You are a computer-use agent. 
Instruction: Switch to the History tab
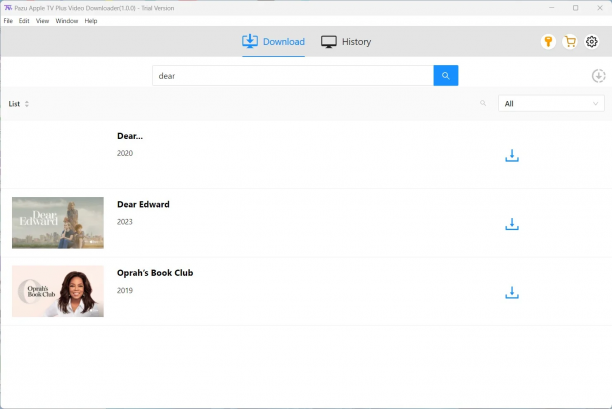[x=346, y=41]
